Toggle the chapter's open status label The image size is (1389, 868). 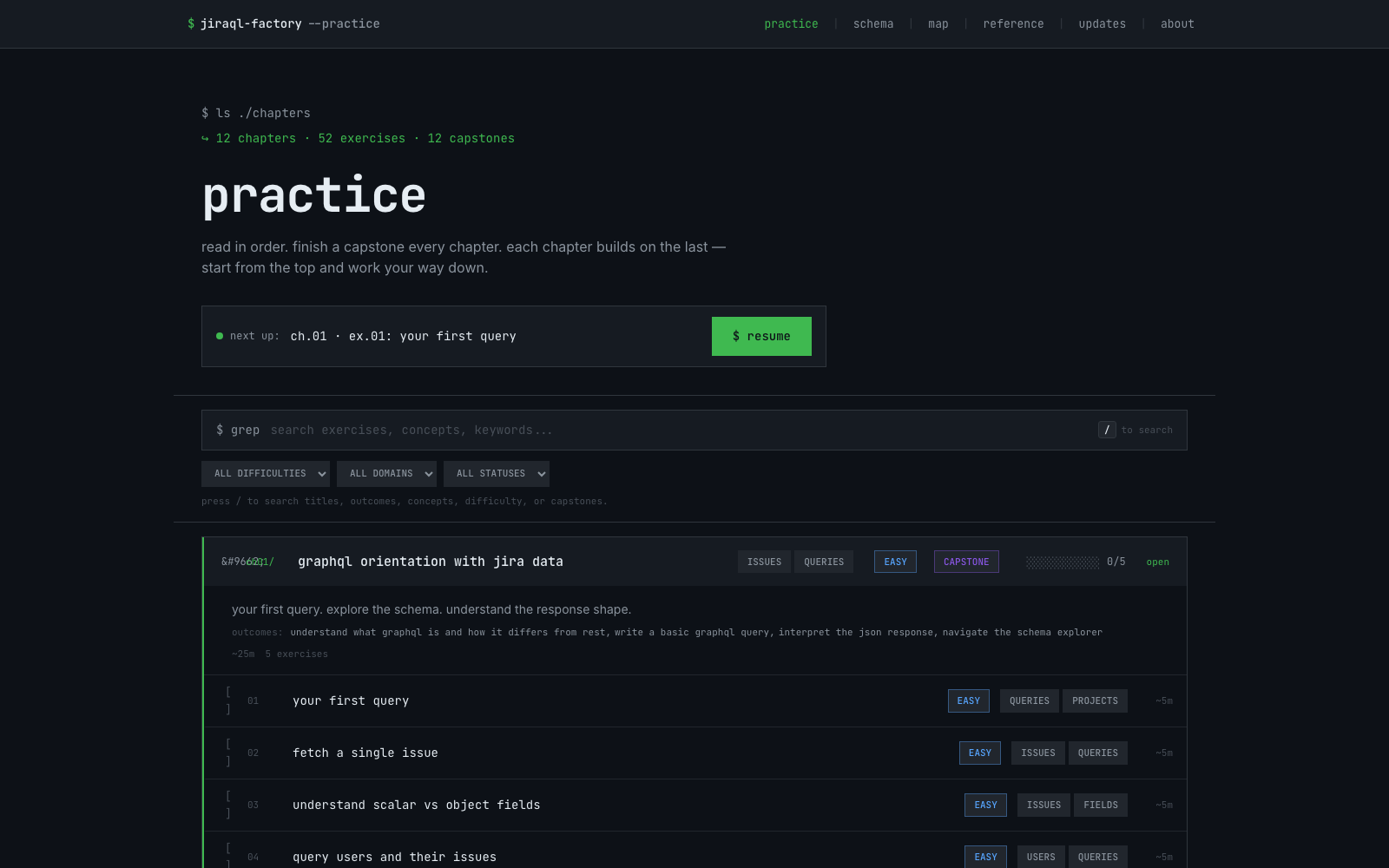[x=1157, y=562]
